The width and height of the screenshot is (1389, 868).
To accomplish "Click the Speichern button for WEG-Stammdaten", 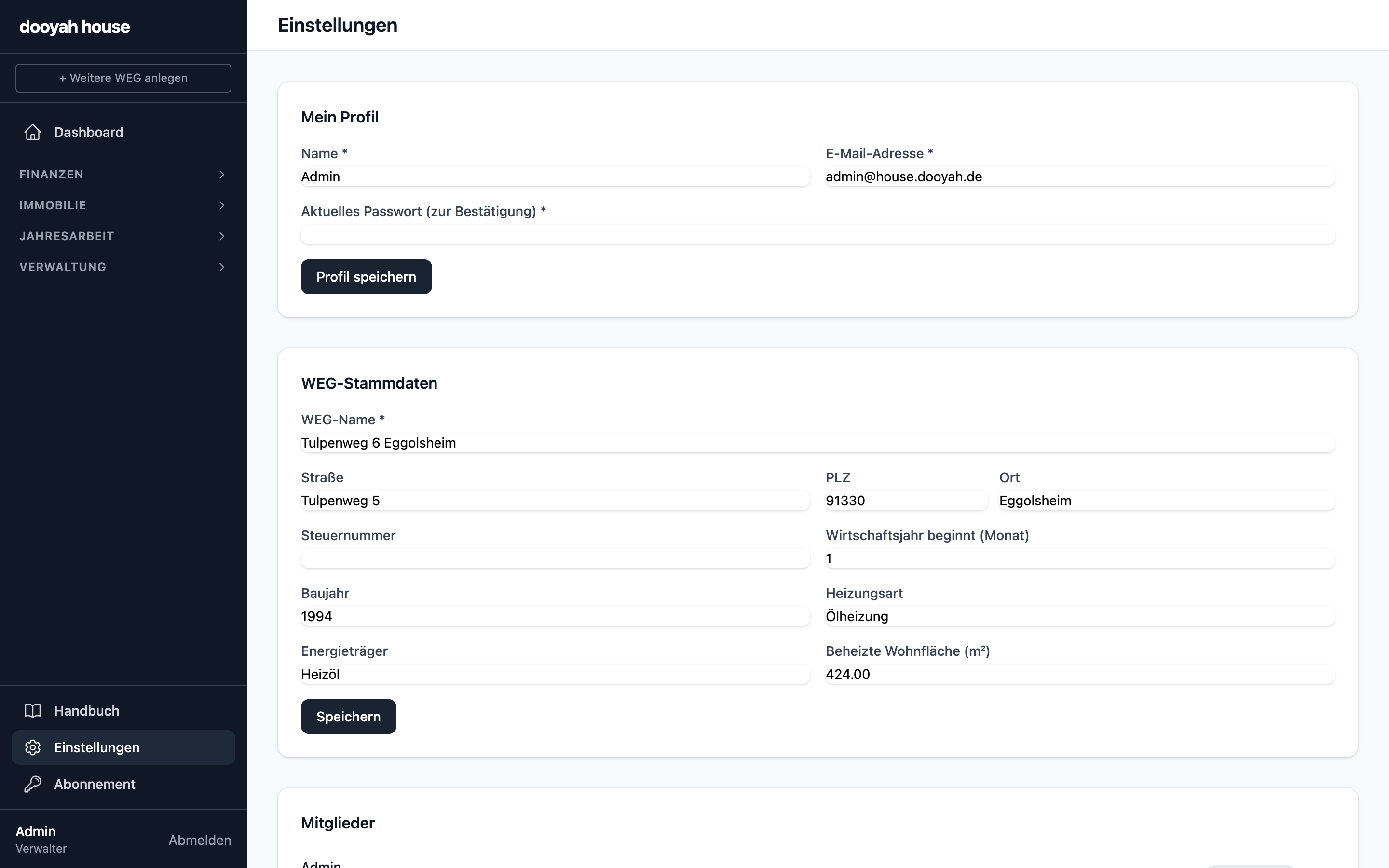I will (x=348, y=717).
